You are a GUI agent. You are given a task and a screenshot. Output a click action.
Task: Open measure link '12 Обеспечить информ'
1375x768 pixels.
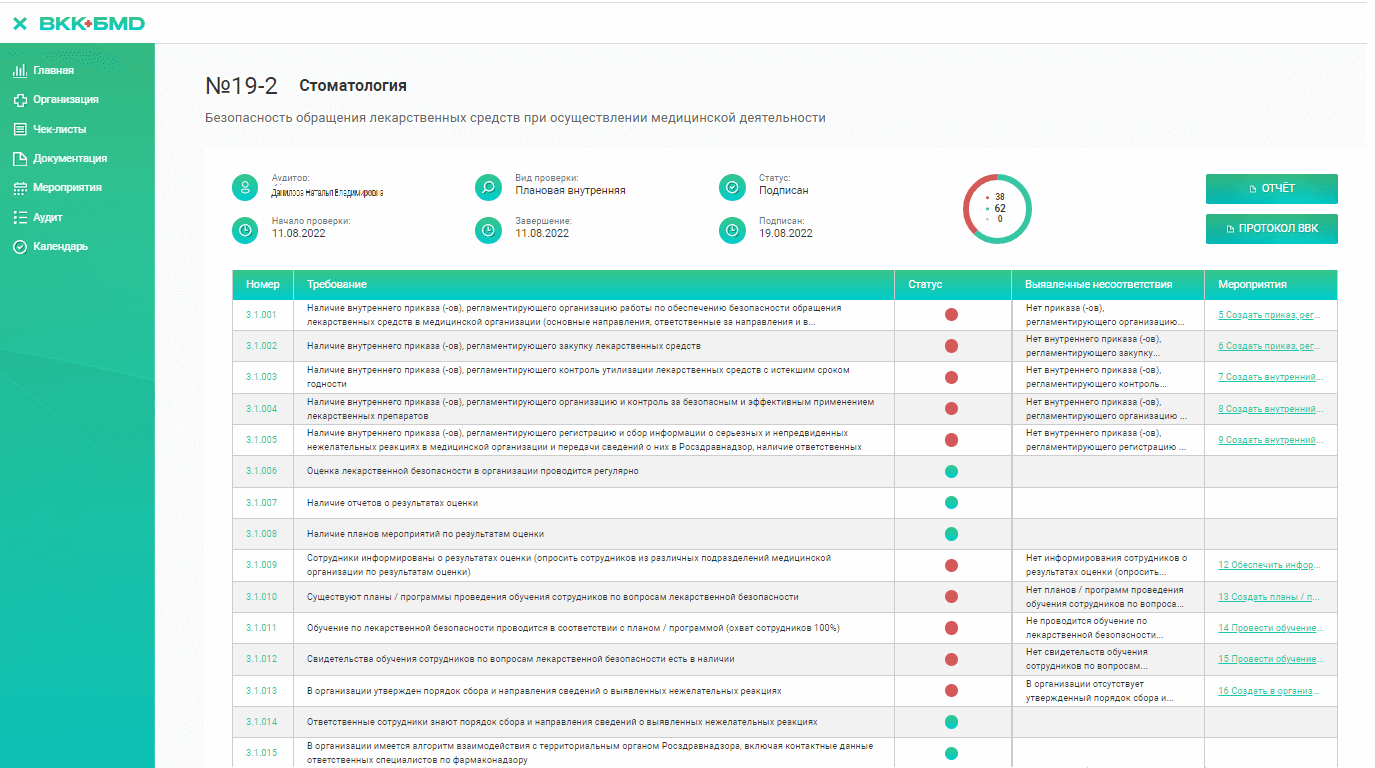(1270, 565)
